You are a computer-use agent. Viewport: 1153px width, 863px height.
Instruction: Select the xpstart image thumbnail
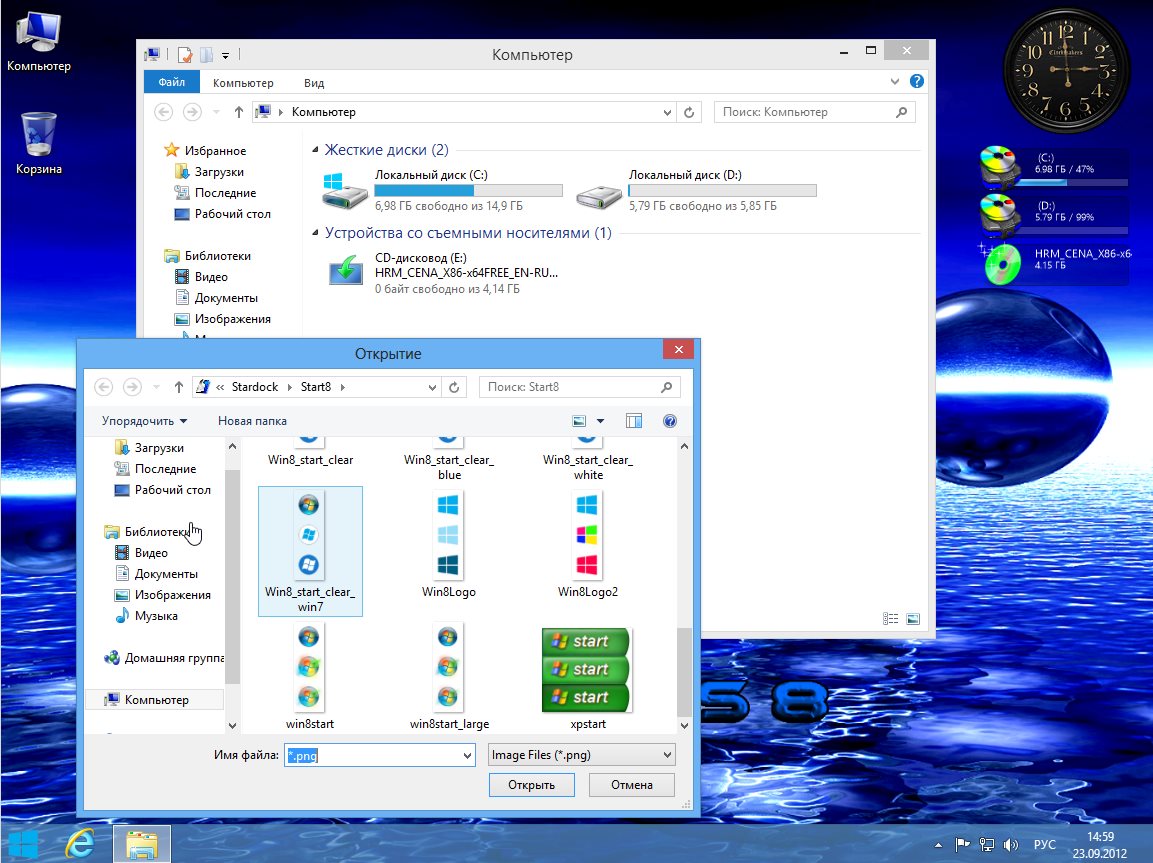point(585,670)
